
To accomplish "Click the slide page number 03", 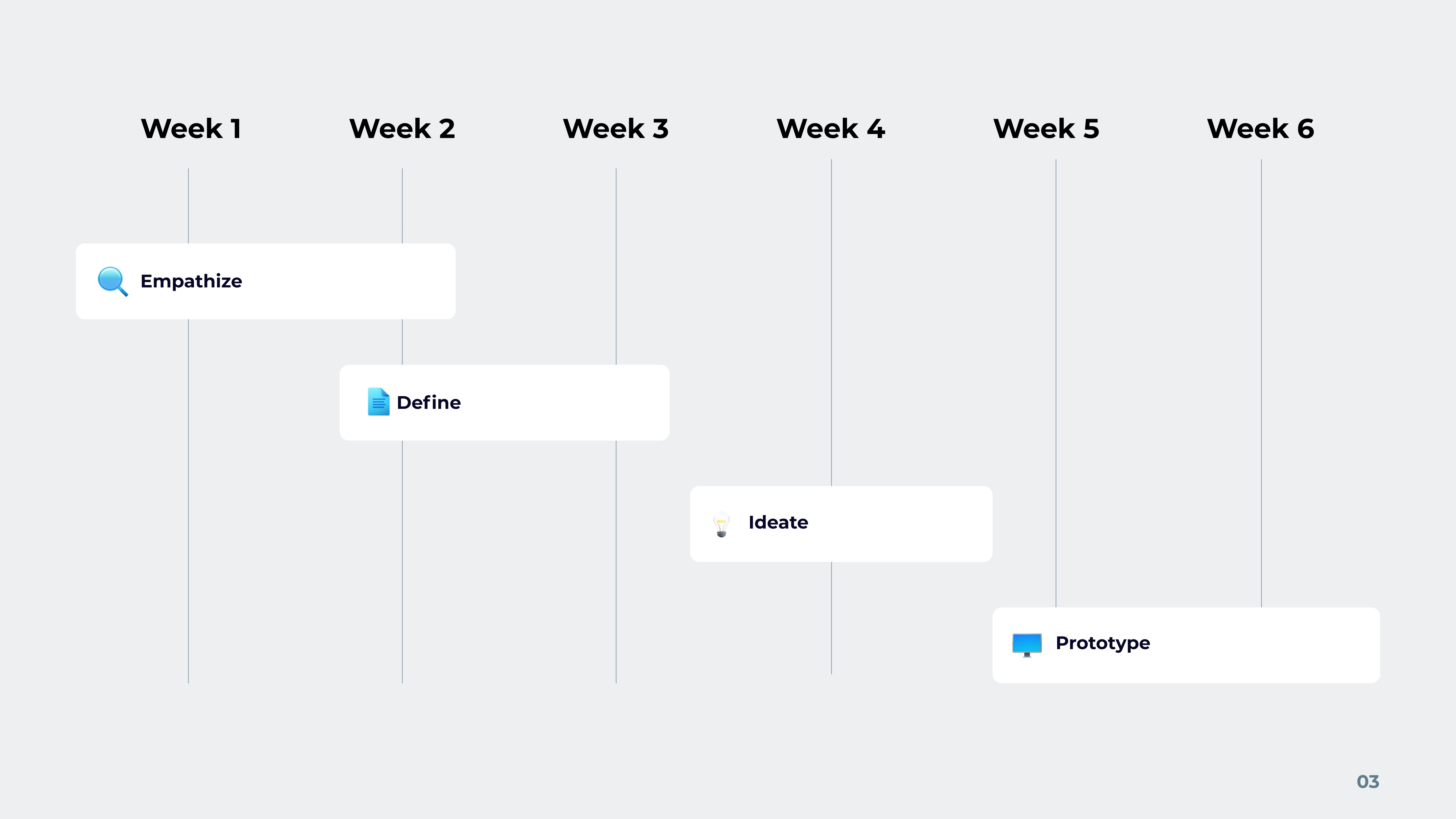I will pyautogui.click(x=1367, y=782).
